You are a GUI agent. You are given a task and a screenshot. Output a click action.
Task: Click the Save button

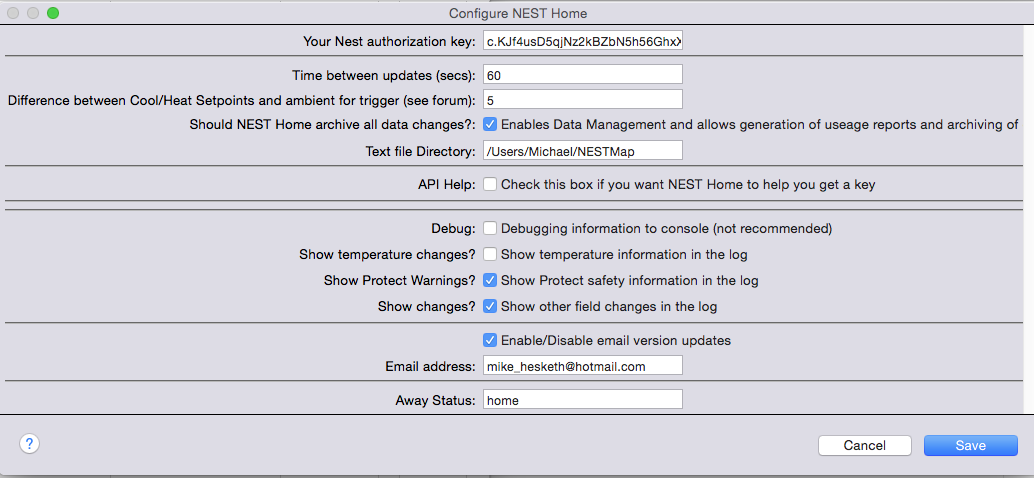[x=971, y=446]
